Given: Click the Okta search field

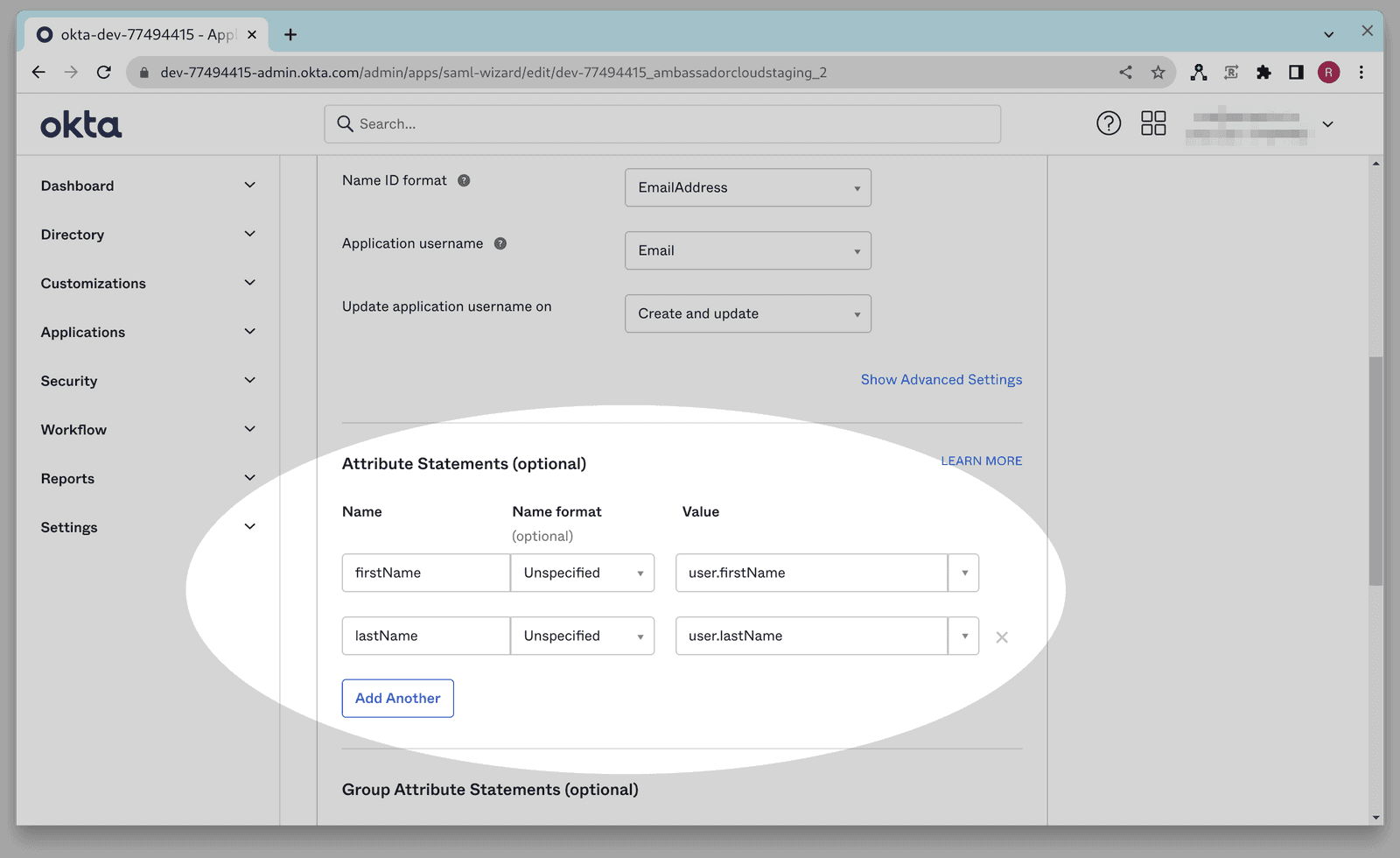Looking at the screenshot, I should 662,124.
